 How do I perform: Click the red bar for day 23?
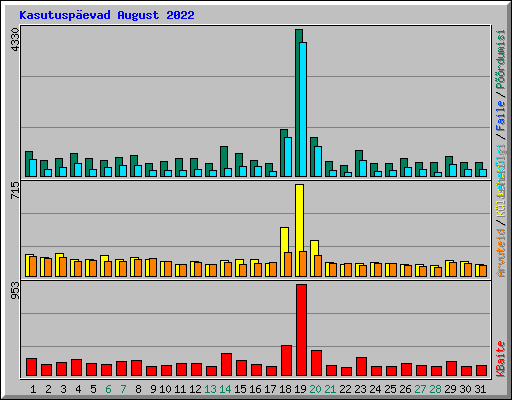pos(361,367)
